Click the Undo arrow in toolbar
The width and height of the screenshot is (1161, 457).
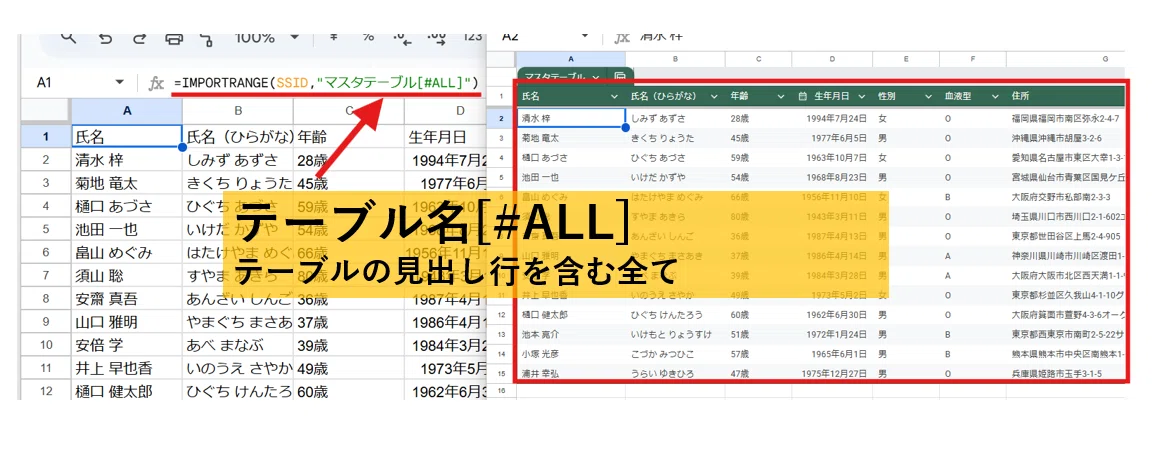coord(105,38)
